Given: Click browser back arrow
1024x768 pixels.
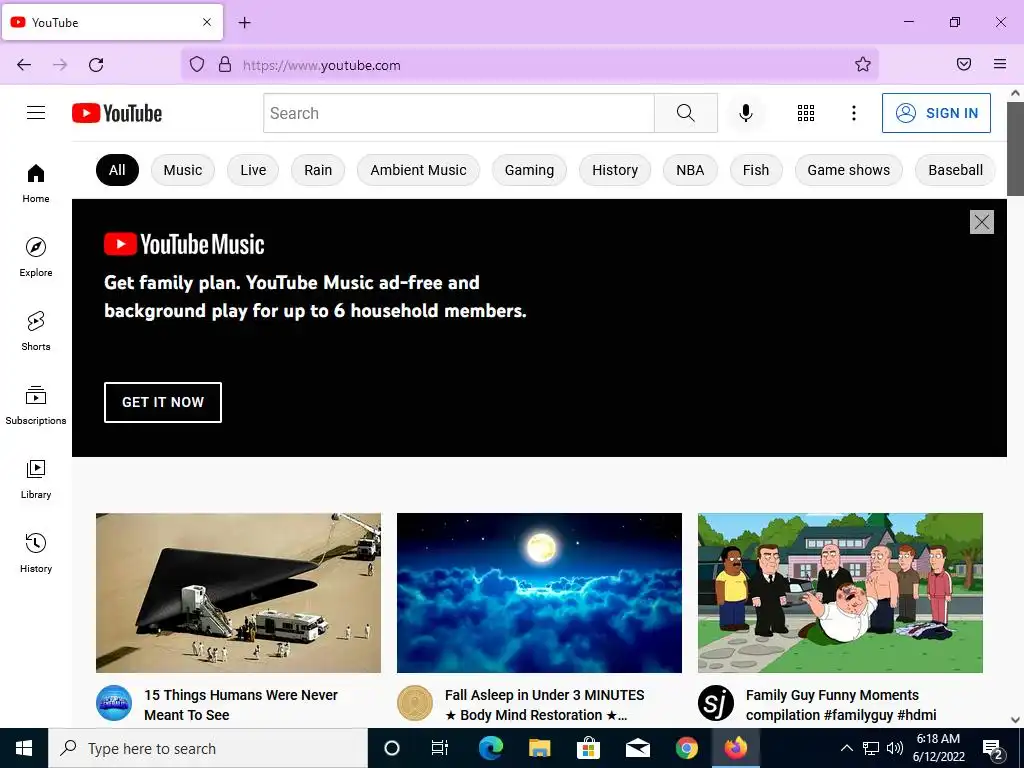Looking at the screenshot, I should pyautogui.click(x=24, y=65).
